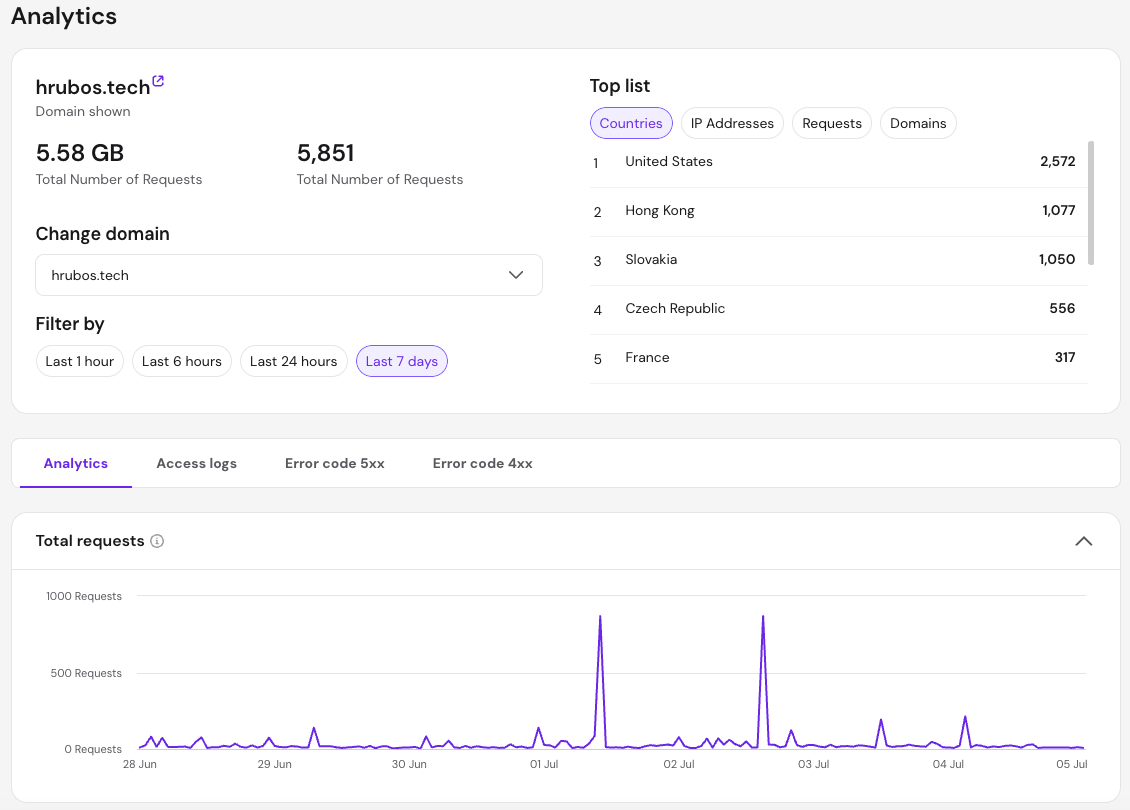The width and height of the screenshot is (1130, 810).
Task: Switch Top list to Domains
Action: [x=918, y=123]
